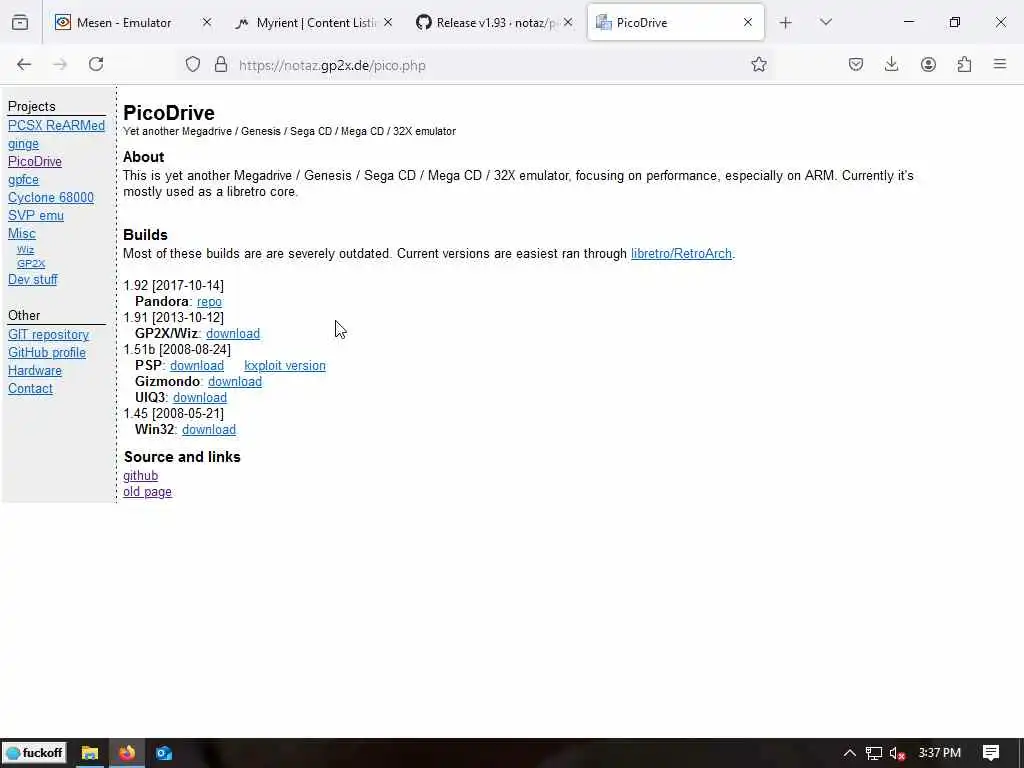
Task: Download the PSP build
Action: [x=197, y=366]
